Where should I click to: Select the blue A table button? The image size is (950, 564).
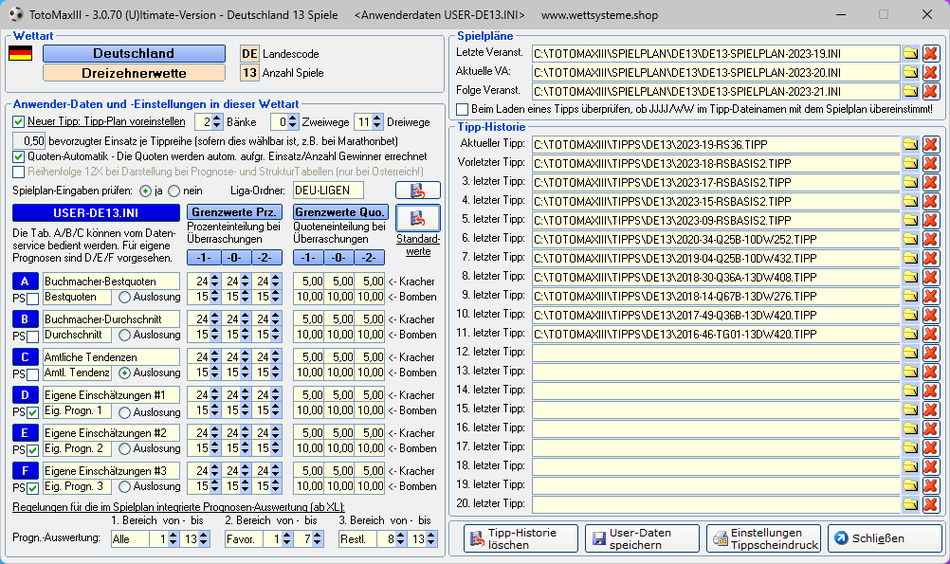click(x=25, y=281)
